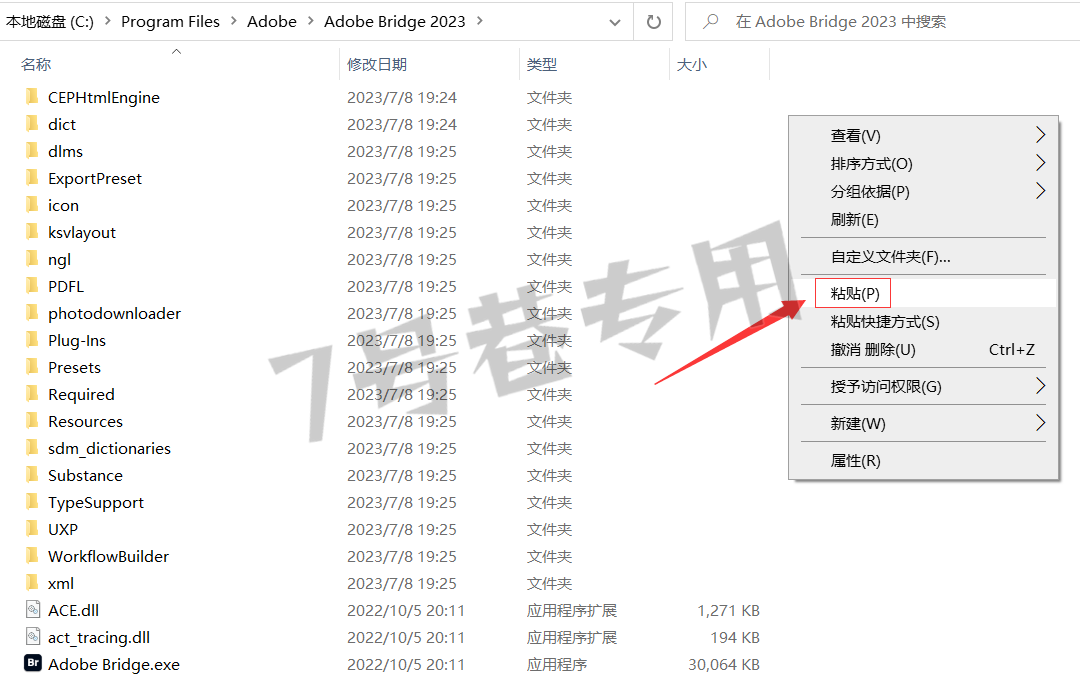The image size is (1080, 676).
Task: Click the folder icon beside 'icon'
Action: point(32,205)
